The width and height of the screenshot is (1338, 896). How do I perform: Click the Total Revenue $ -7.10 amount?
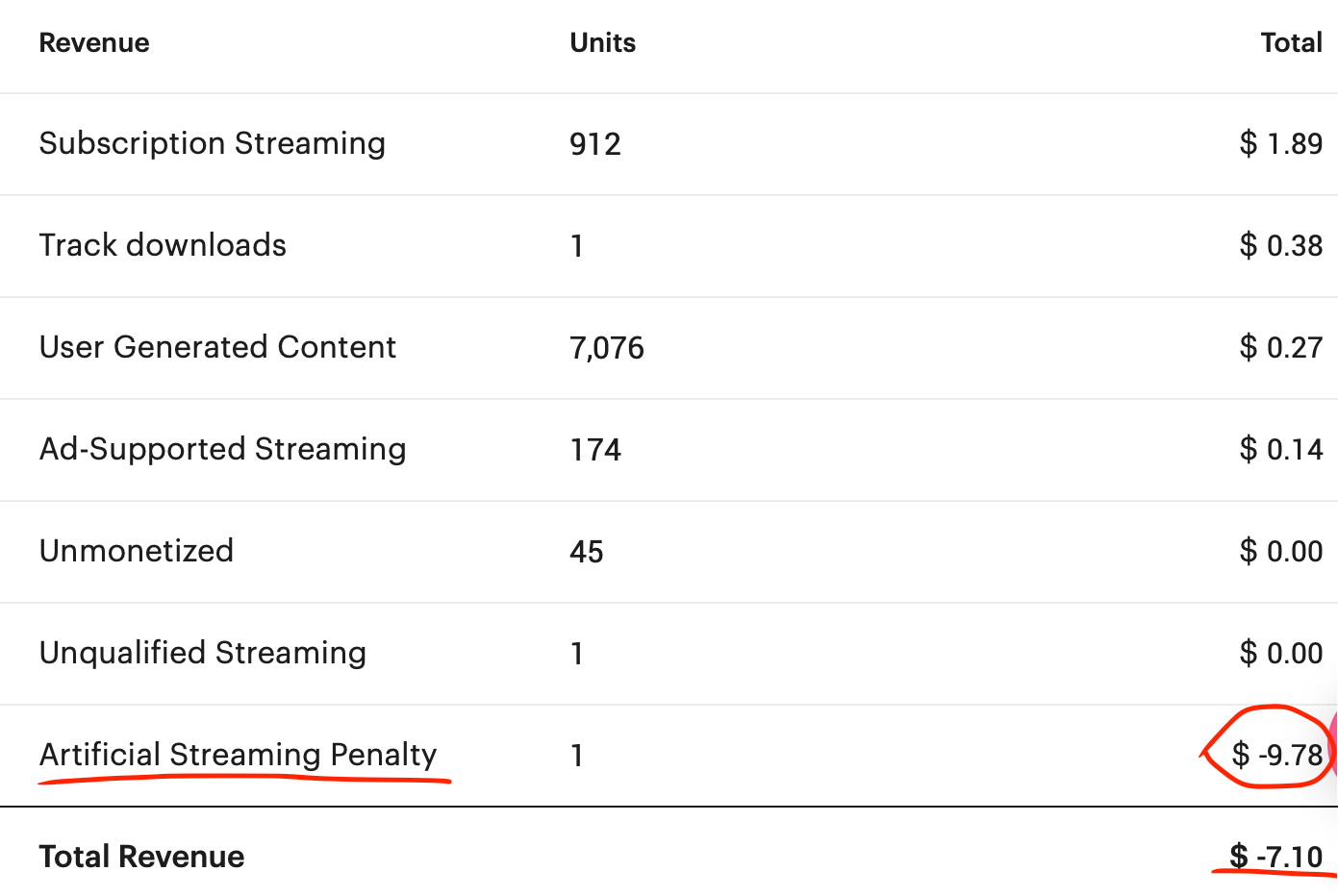[1275, 857]
